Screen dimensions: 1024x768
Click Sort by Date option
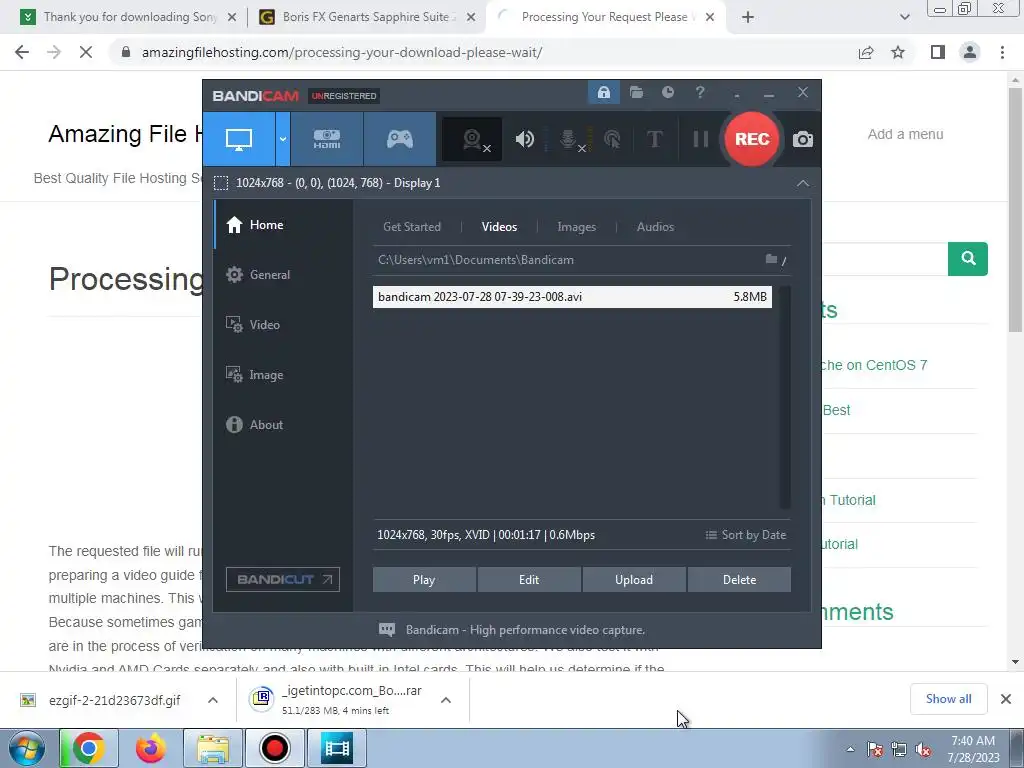coord(746,535)
